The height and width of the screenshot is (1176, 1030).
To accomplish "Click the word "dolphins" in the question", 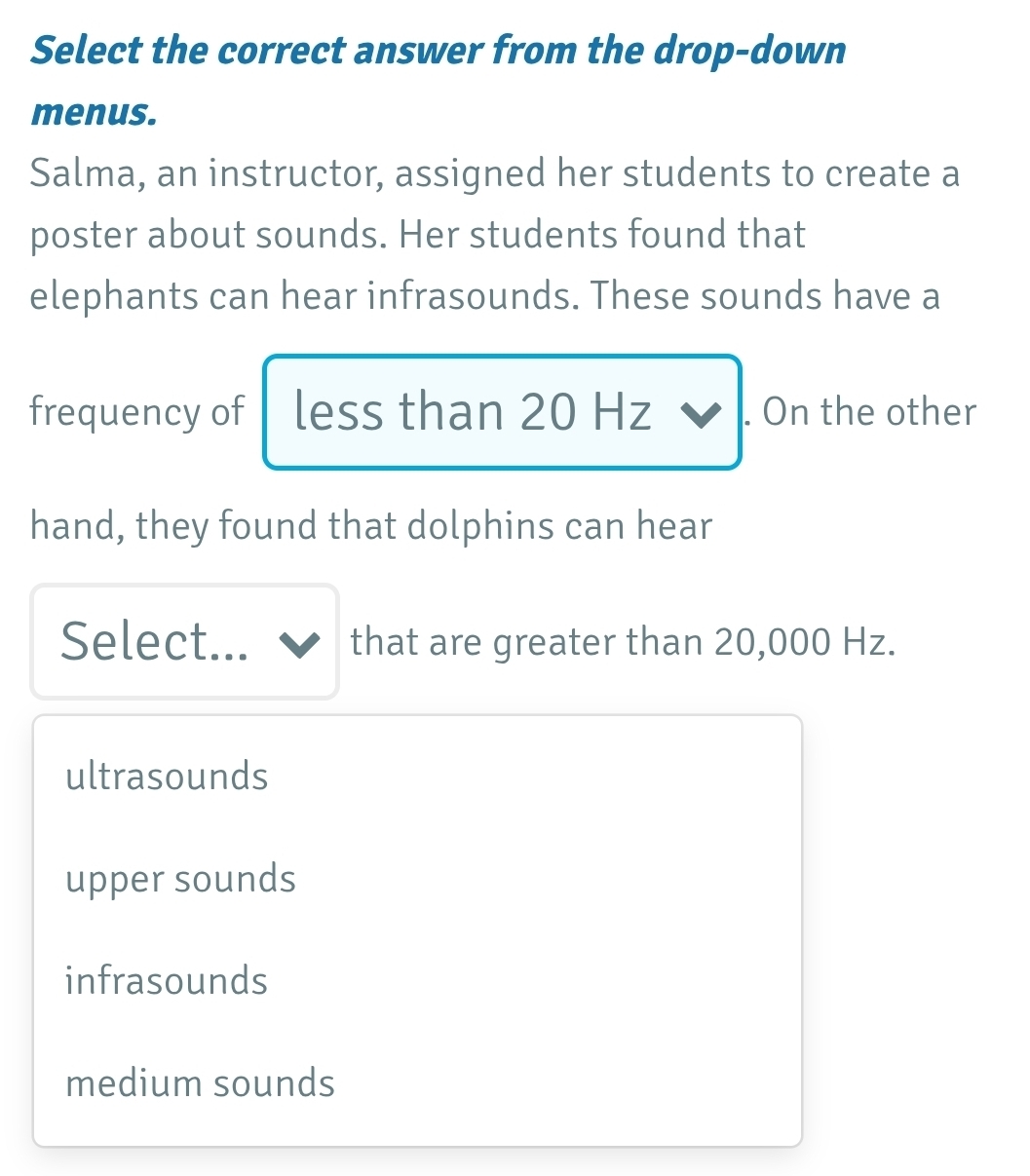I will point(479,527).
